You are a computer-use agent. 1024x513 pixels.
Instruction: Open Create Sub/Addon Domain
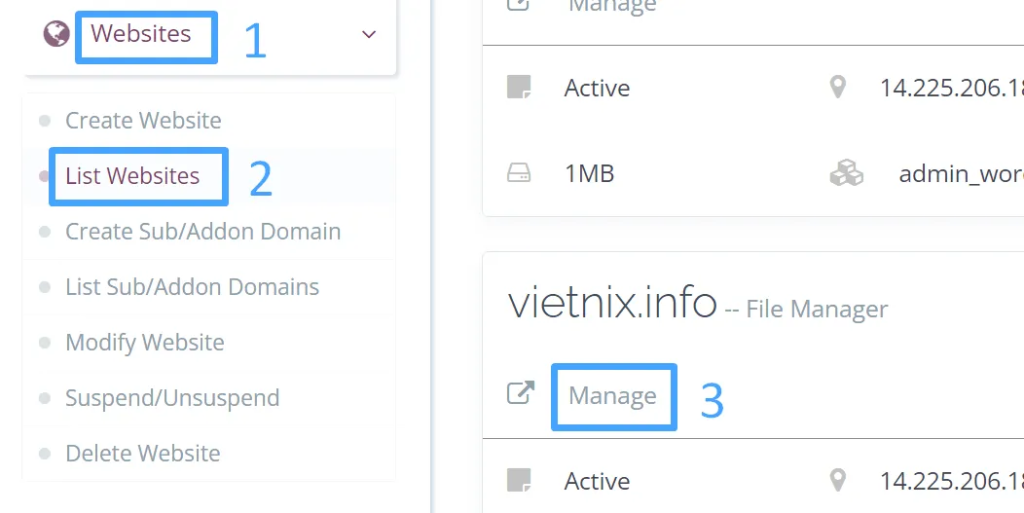[203, 232]
